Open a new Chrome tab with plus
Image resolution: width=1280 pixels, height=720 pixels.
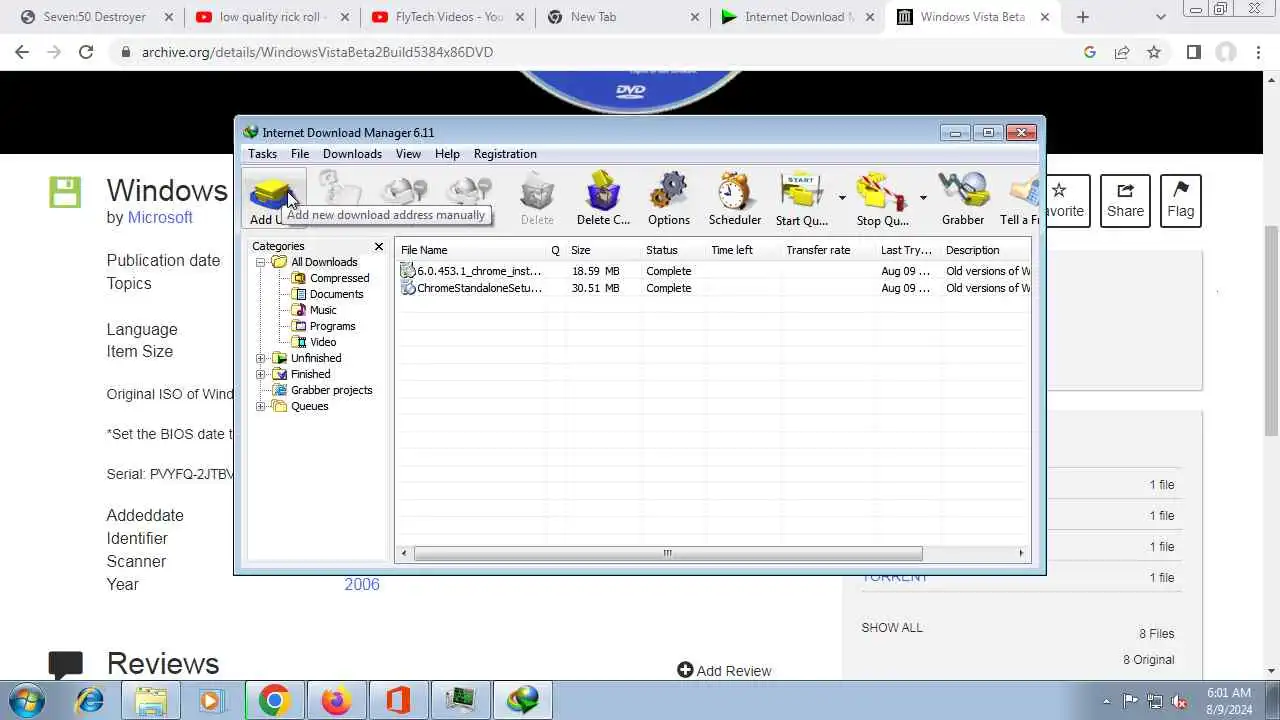pos(1082,17)
